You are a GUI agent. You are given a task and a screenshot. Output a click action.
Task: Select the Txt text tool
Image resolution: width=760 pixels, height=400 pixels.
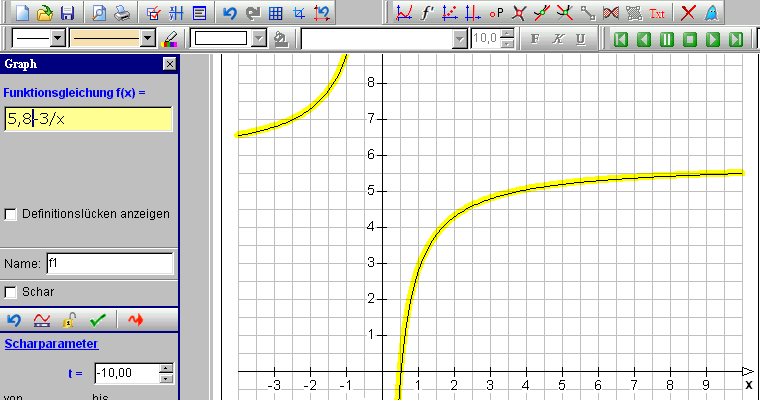click(657, 13)
